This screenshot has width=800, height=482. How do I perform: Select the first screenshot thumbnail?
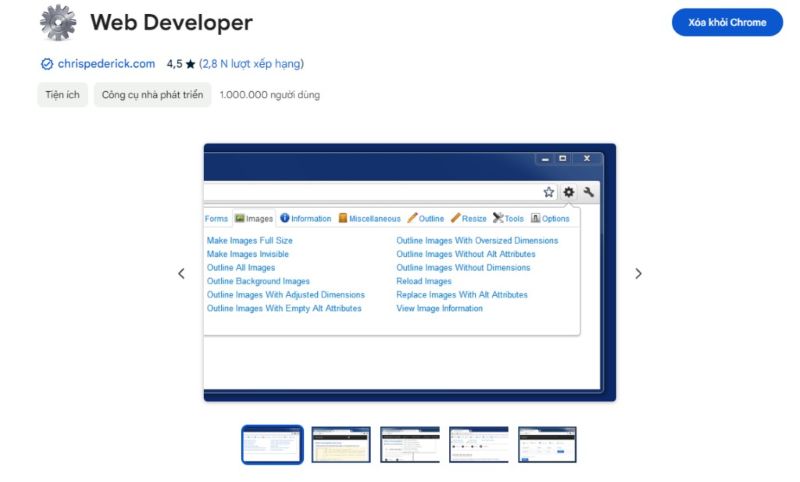[x=272, y=445]
